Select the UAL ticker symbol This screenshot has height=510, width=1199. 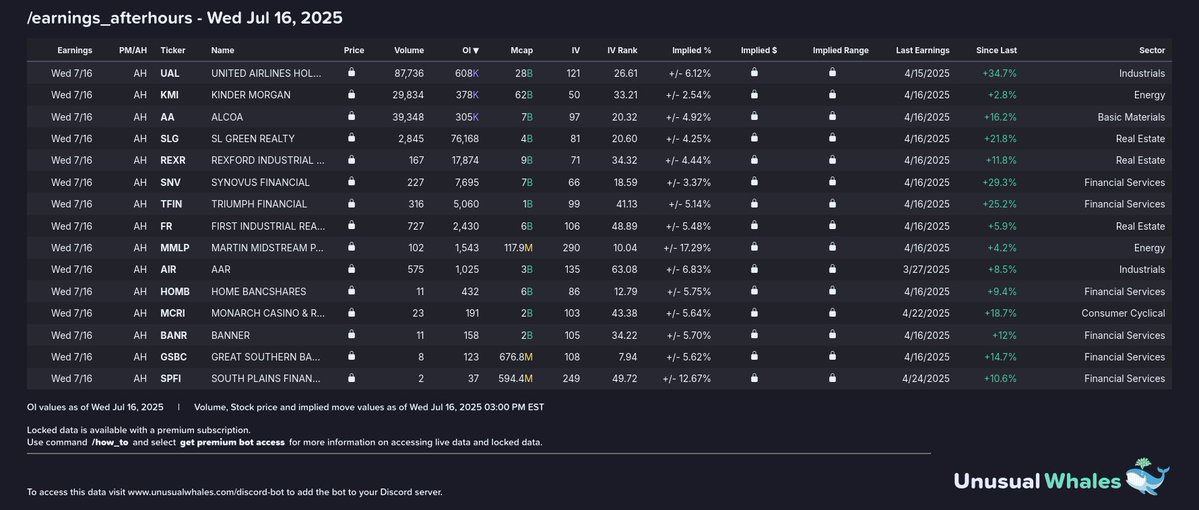(170, 73)
